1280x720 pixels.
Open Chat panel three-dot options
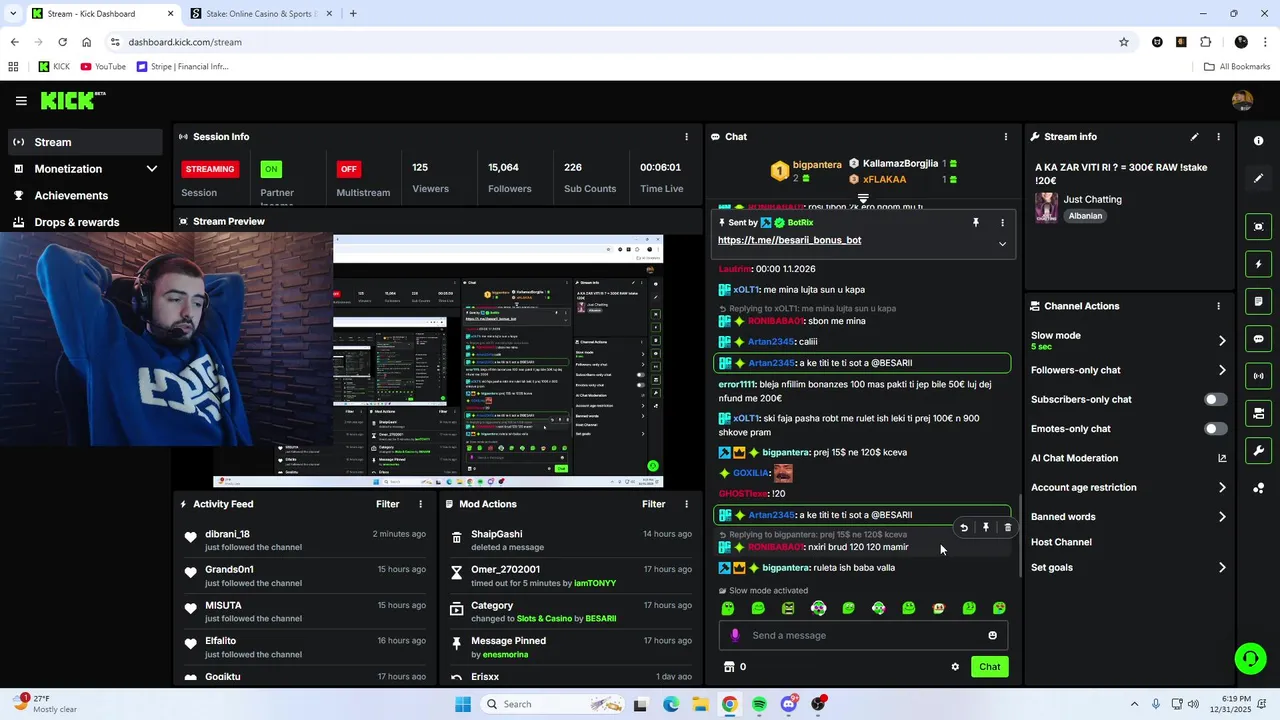click(x=1006, y=137)
